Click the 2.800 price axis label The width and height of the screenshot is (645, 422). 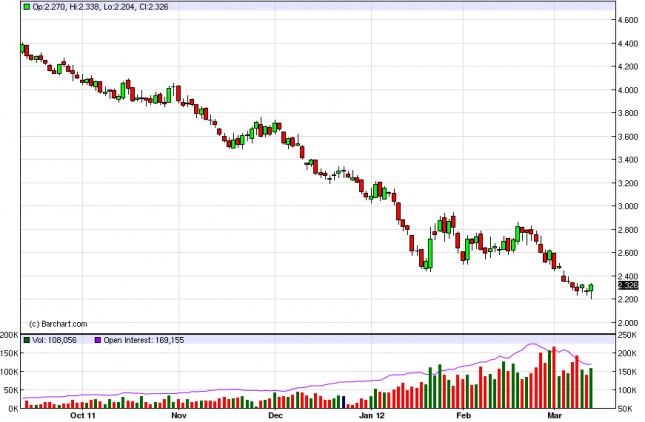(x=628, y=229)
